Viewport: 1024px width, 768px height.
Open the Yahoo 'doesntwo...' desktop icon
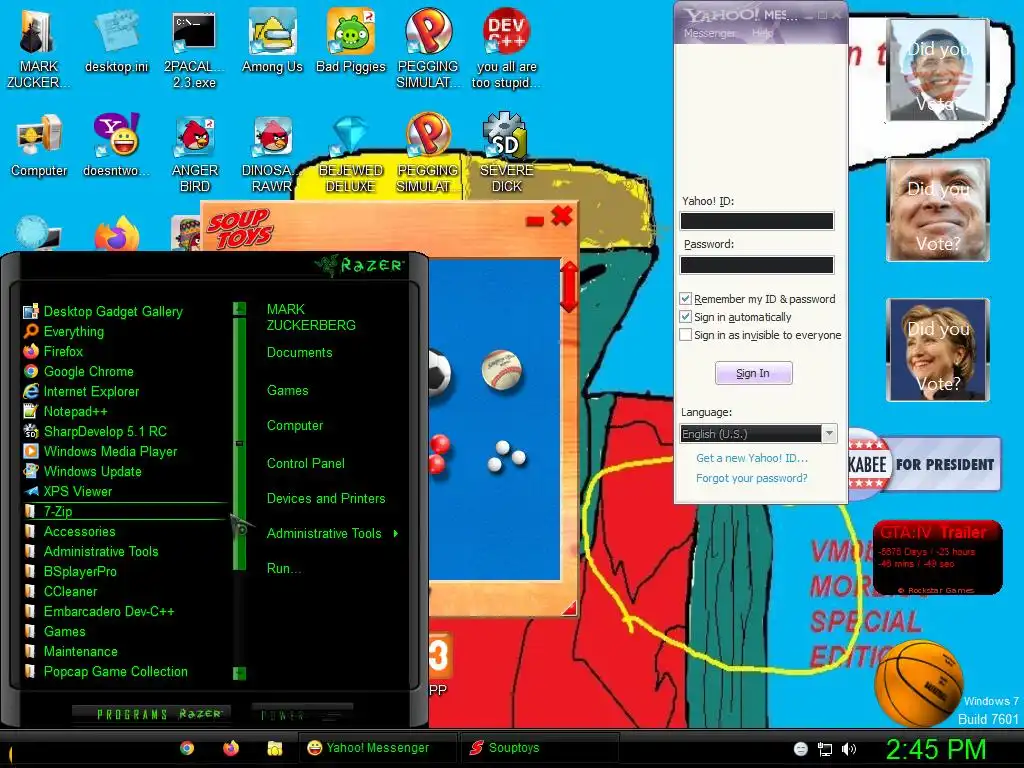116,145
